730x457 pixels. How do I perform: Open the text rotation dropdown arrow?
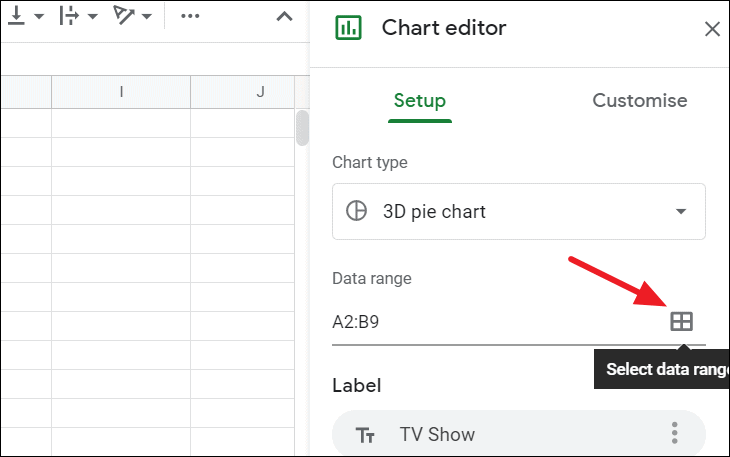(x=147, y=17)
